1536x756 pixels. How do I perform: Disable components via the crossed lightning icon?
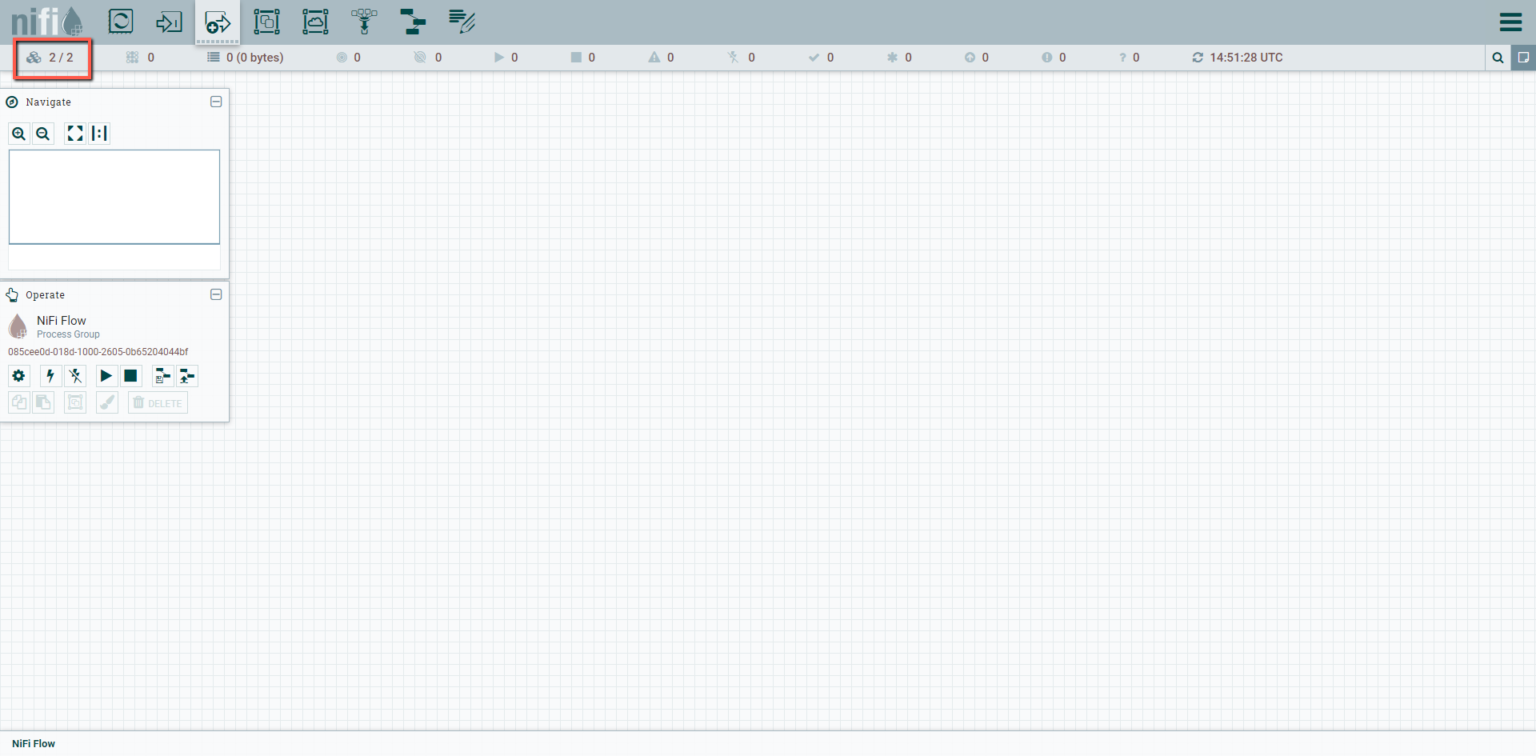(x=75, y=375)
